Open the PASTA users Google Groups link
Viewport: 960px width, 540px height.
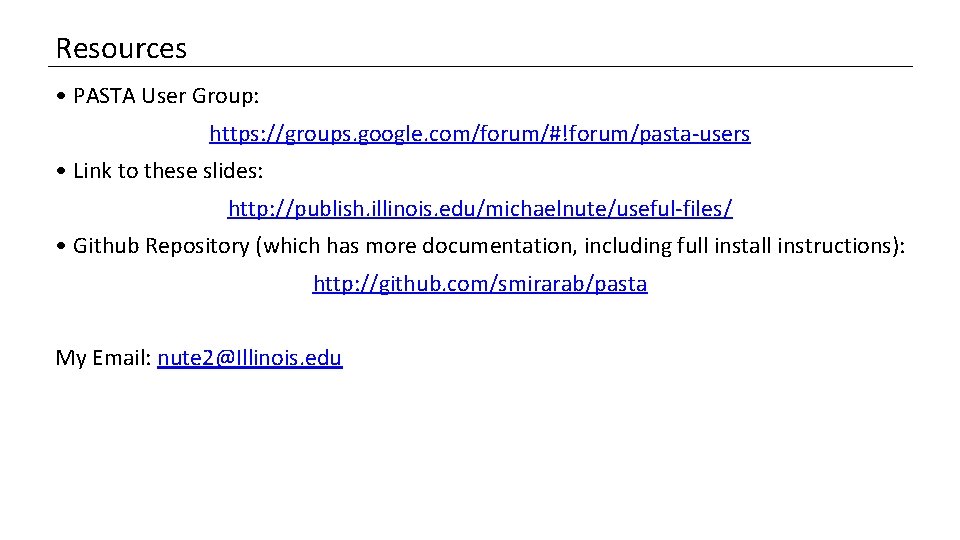[x=479, y=133]
